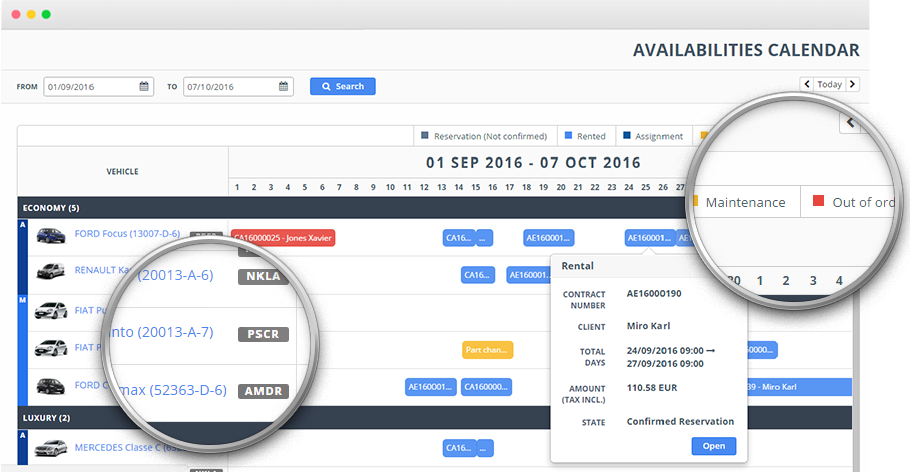This screenshot has height=472, width=910.
Task: Select AE160001... booking on FORD C-max row
Action: click(430, 387)
